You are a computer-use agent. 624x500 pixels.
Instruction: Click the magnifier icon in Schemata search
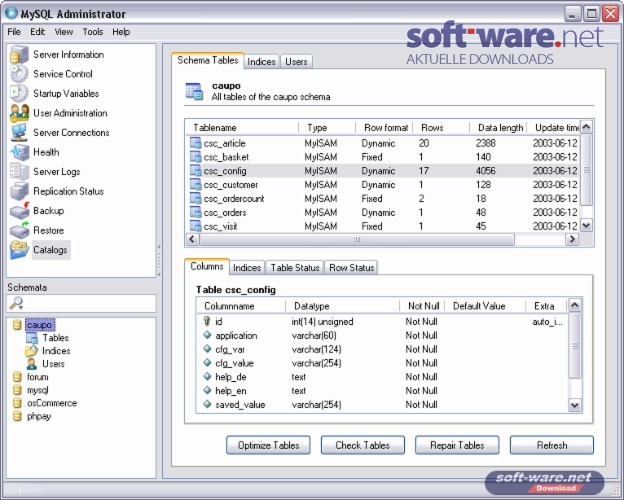16,303
